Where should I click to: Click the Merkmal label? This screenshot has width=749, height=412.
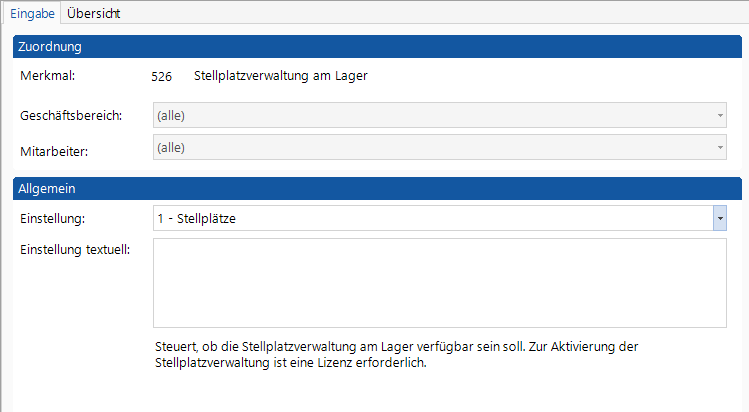click(48, 75)
